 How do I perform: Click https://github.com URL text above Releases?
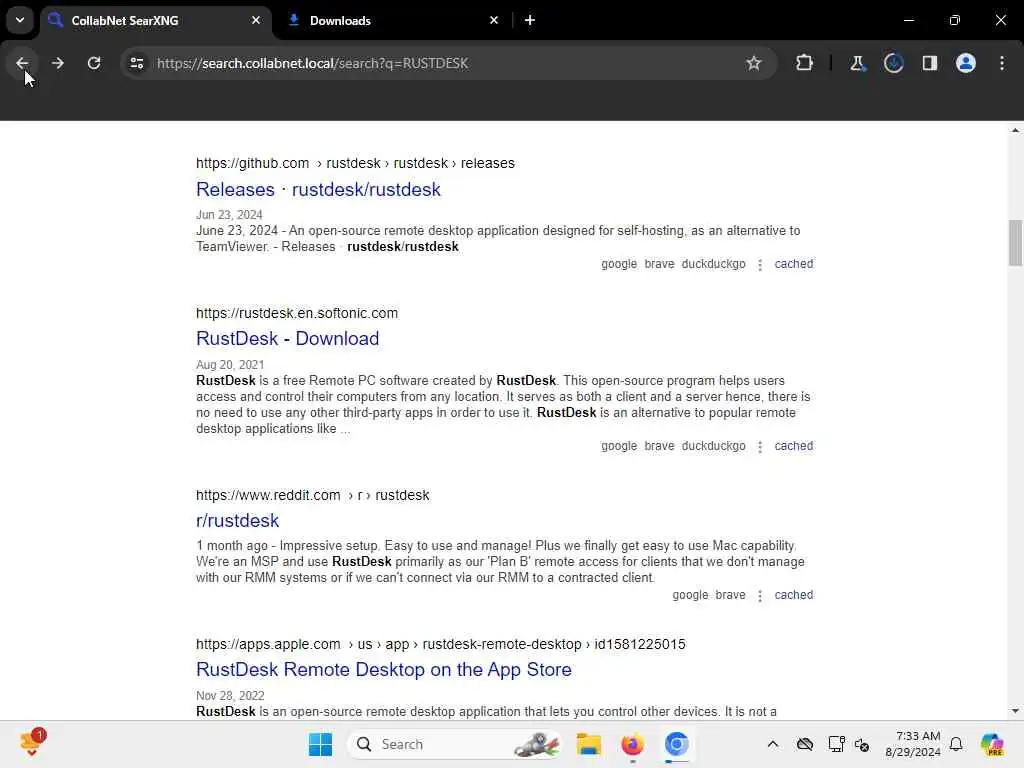252,163
